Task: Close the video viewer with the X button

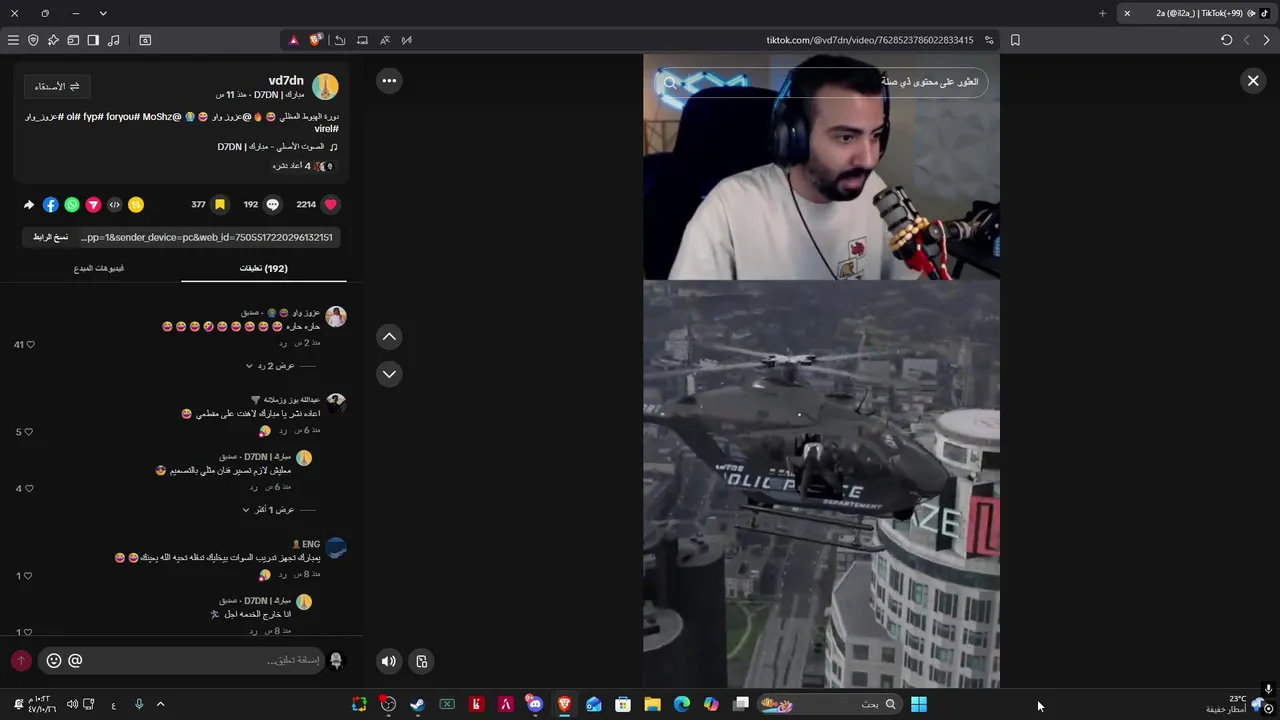Action: (1253, 81)
